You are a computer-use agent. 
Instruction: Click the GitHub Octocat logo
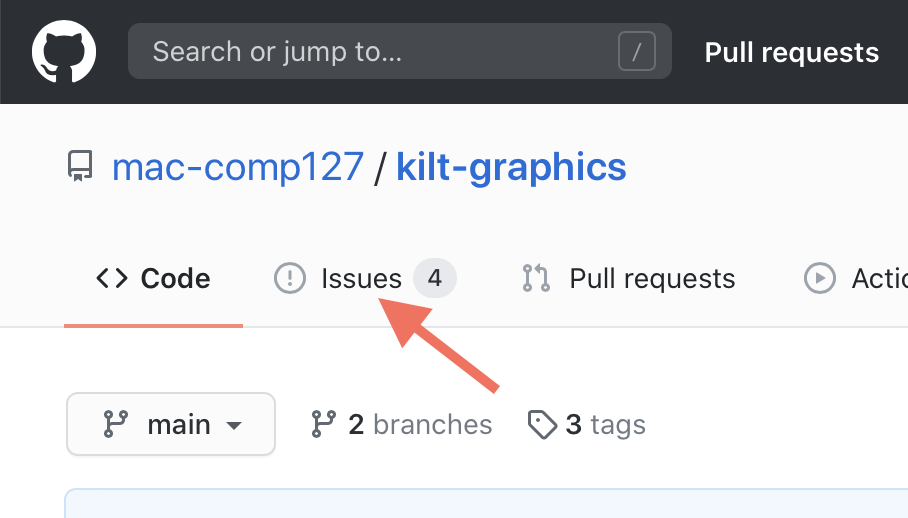[x=64, y=52]
